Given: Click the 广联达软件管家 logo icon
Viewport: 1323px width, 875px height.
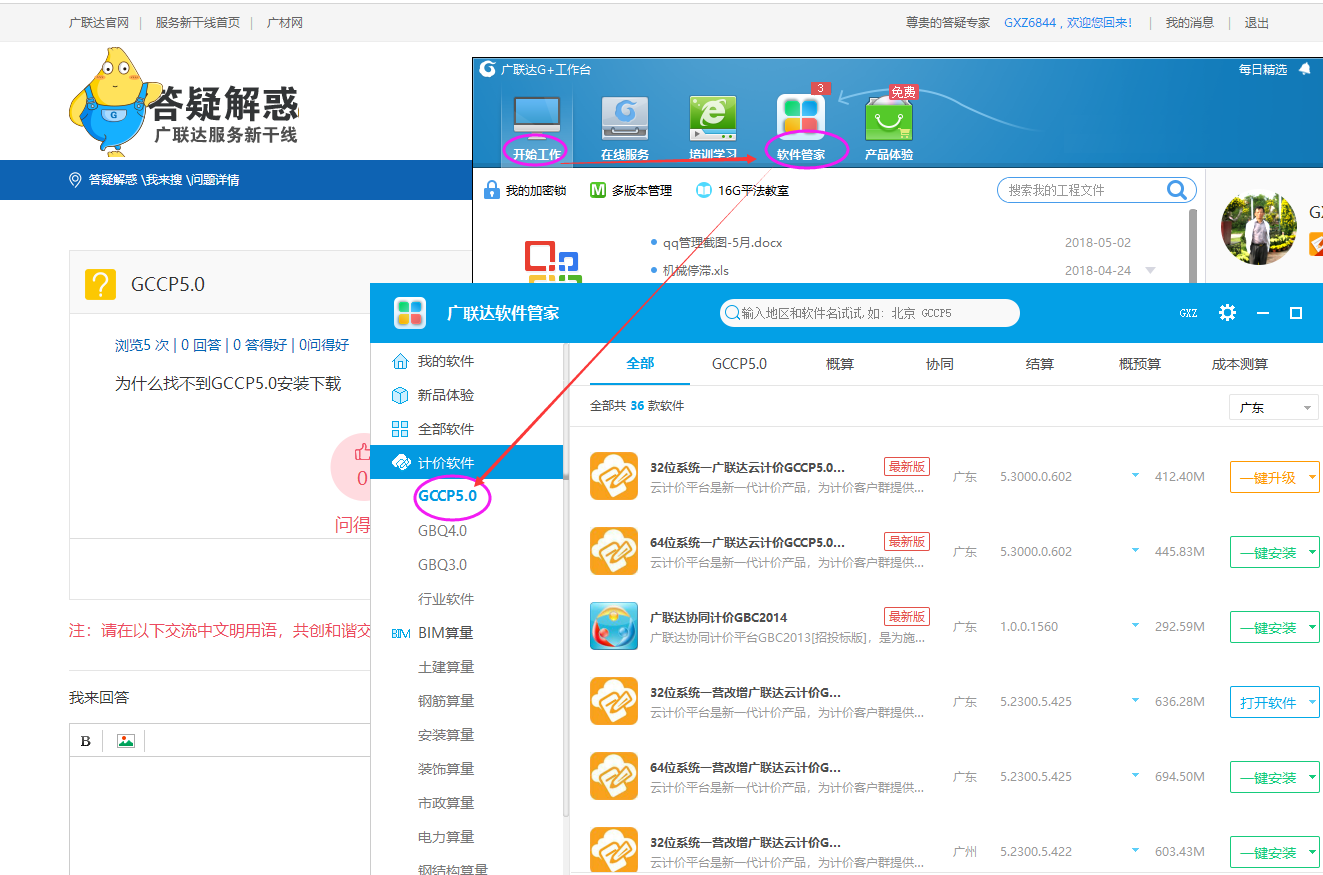Looking at the screenshot, I should point(410,313).
